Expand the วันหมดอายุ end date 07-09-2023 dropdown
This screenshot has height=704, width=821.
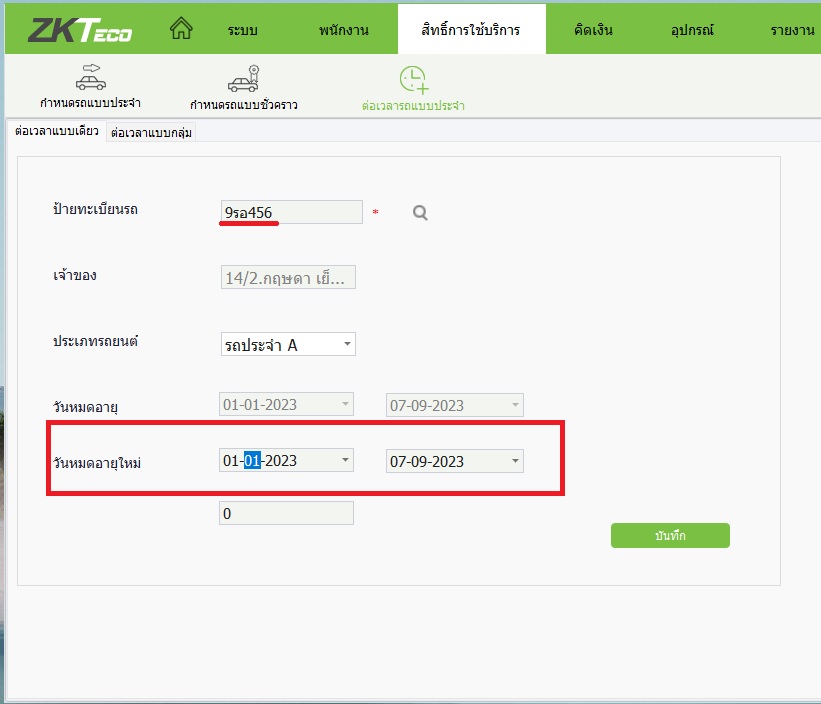[x=515, y=405]
